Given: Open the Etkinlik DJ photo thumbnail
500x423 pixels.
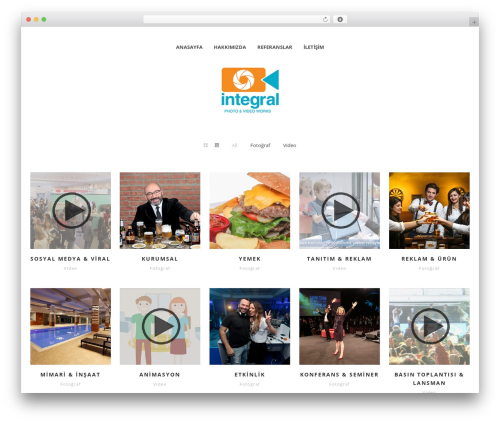Looking at the screenshot, I should [x=250, y=326].
